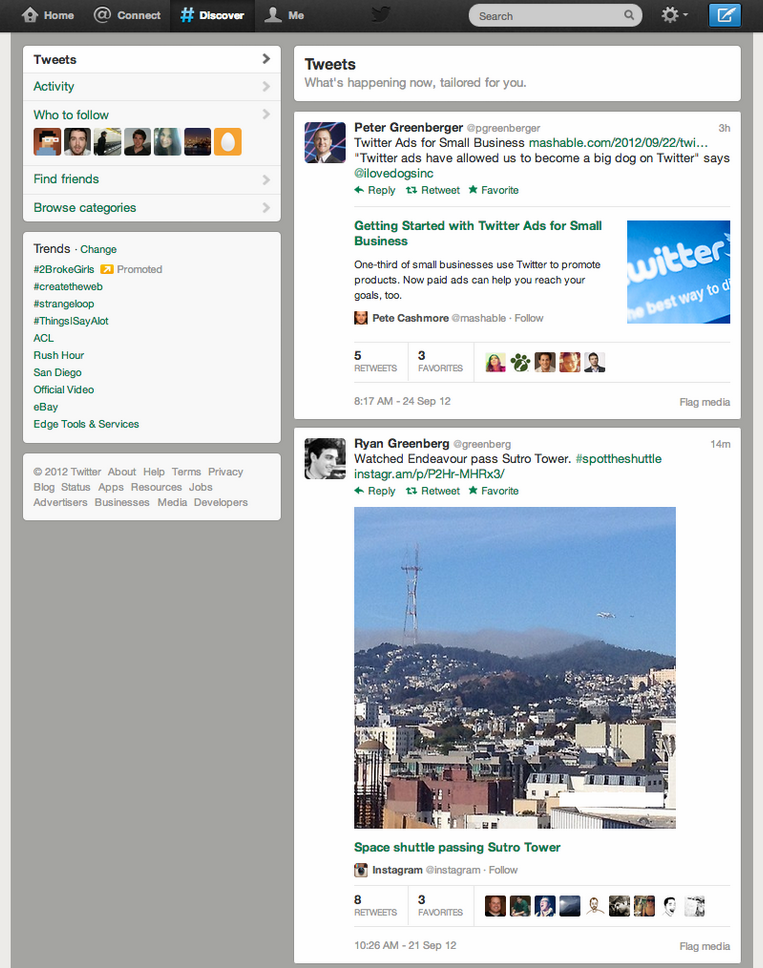Click the pixel-art avatar in Who to follow
This screenshot has width=763, height=968.
pos(47,141)
